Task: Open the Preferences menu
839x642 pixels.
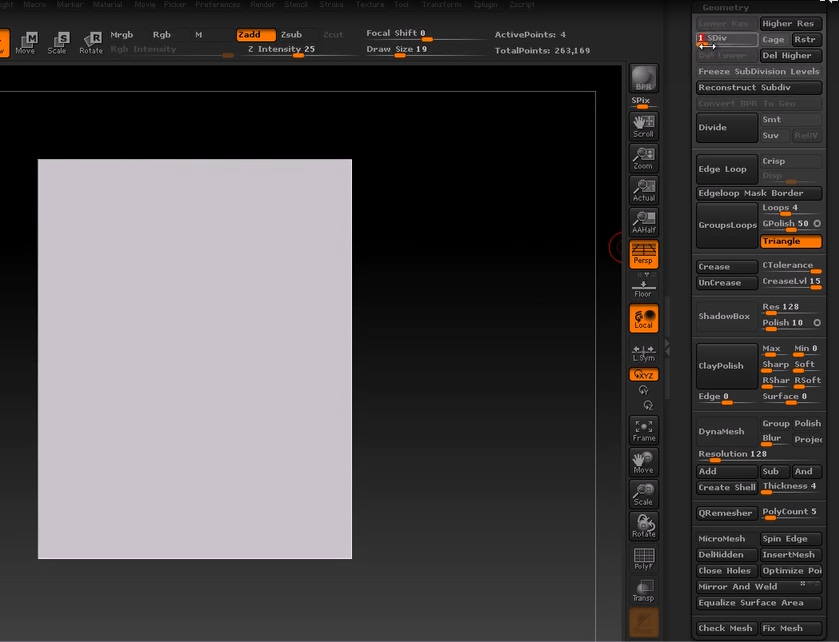Action: 217,4
